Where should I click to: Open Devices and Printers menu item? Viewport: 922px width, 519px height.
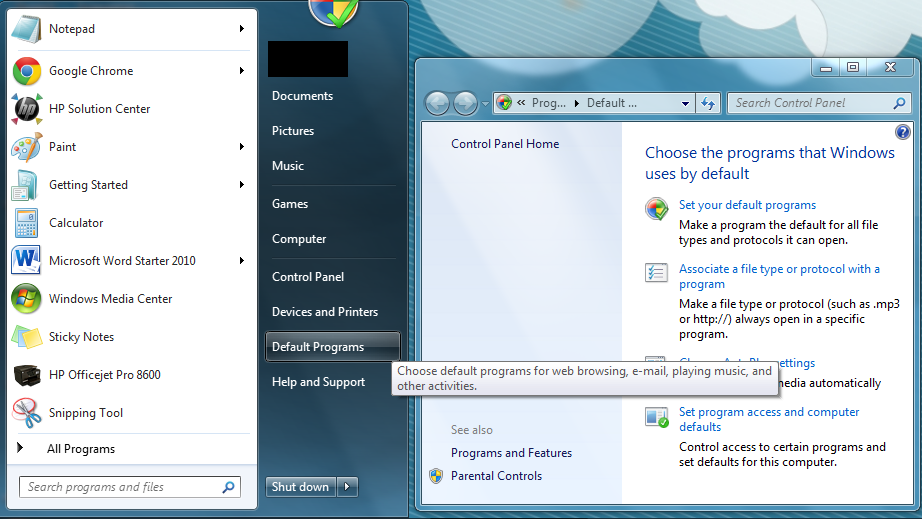[325, 312]
